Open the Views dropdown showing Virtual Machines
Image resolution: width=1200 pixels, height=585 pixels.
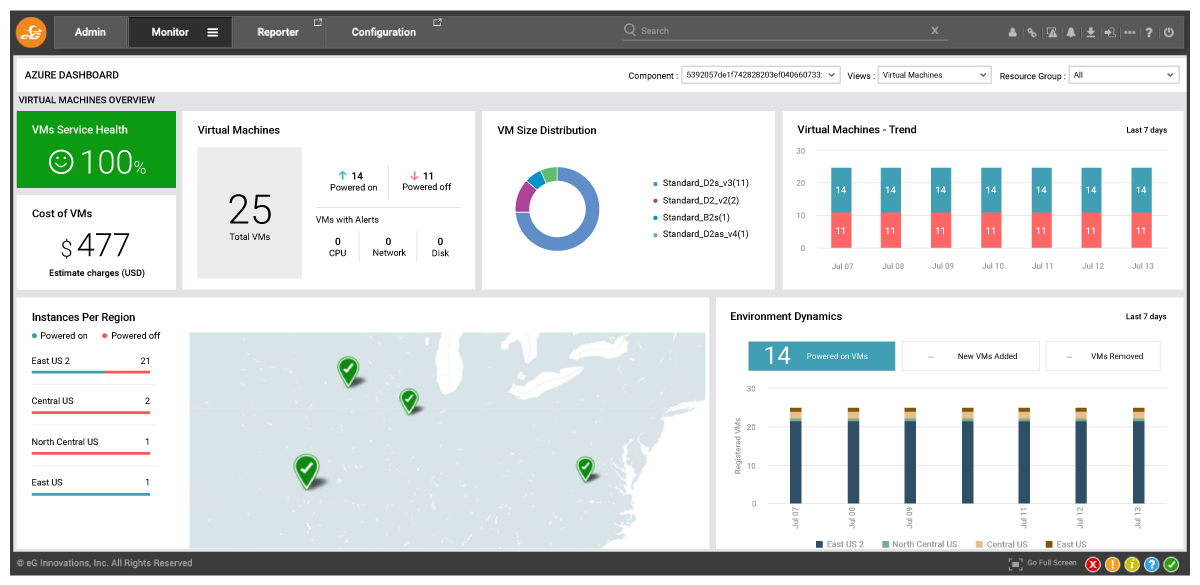[934, 75]
